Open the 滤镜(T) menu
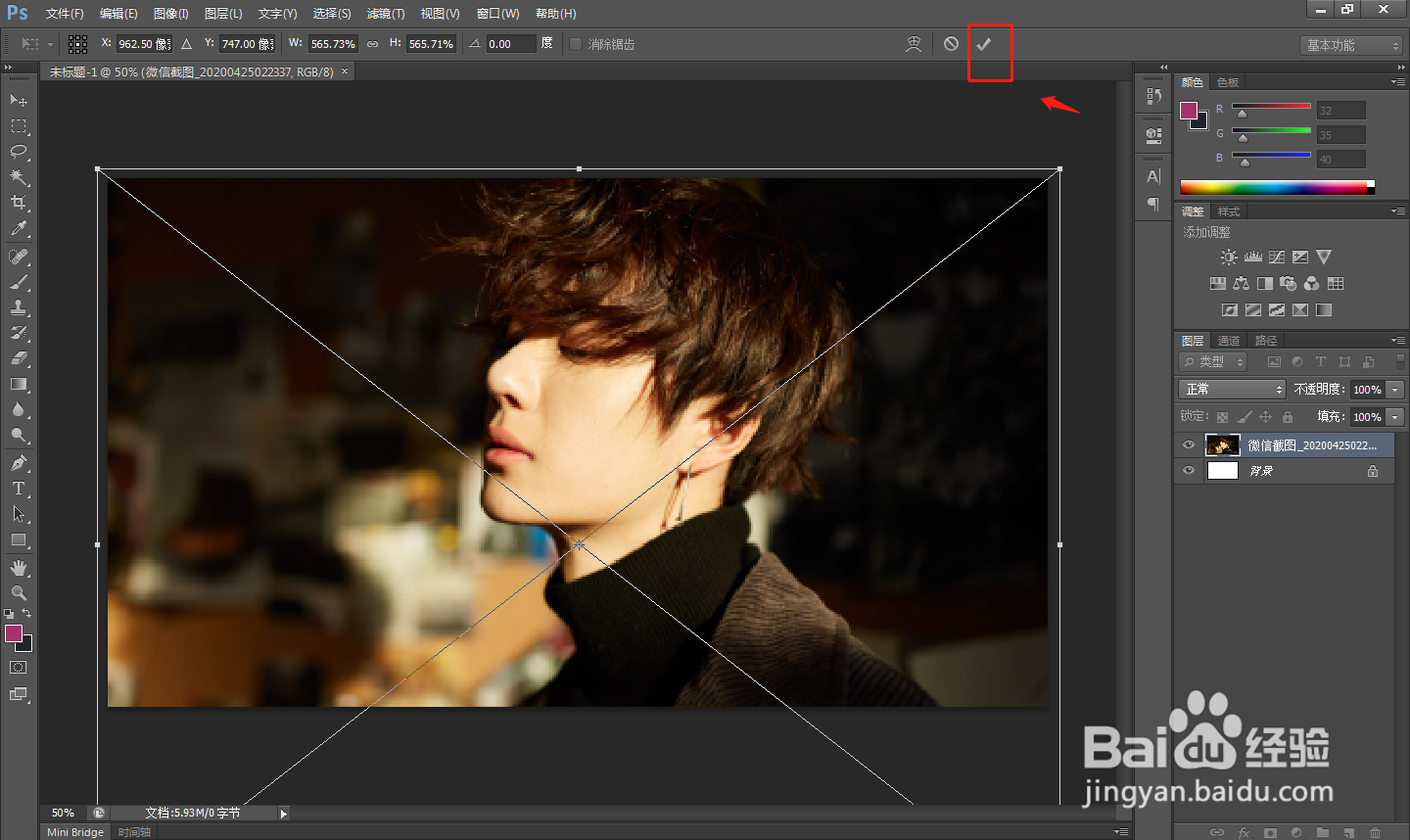 tap(386, 14)
